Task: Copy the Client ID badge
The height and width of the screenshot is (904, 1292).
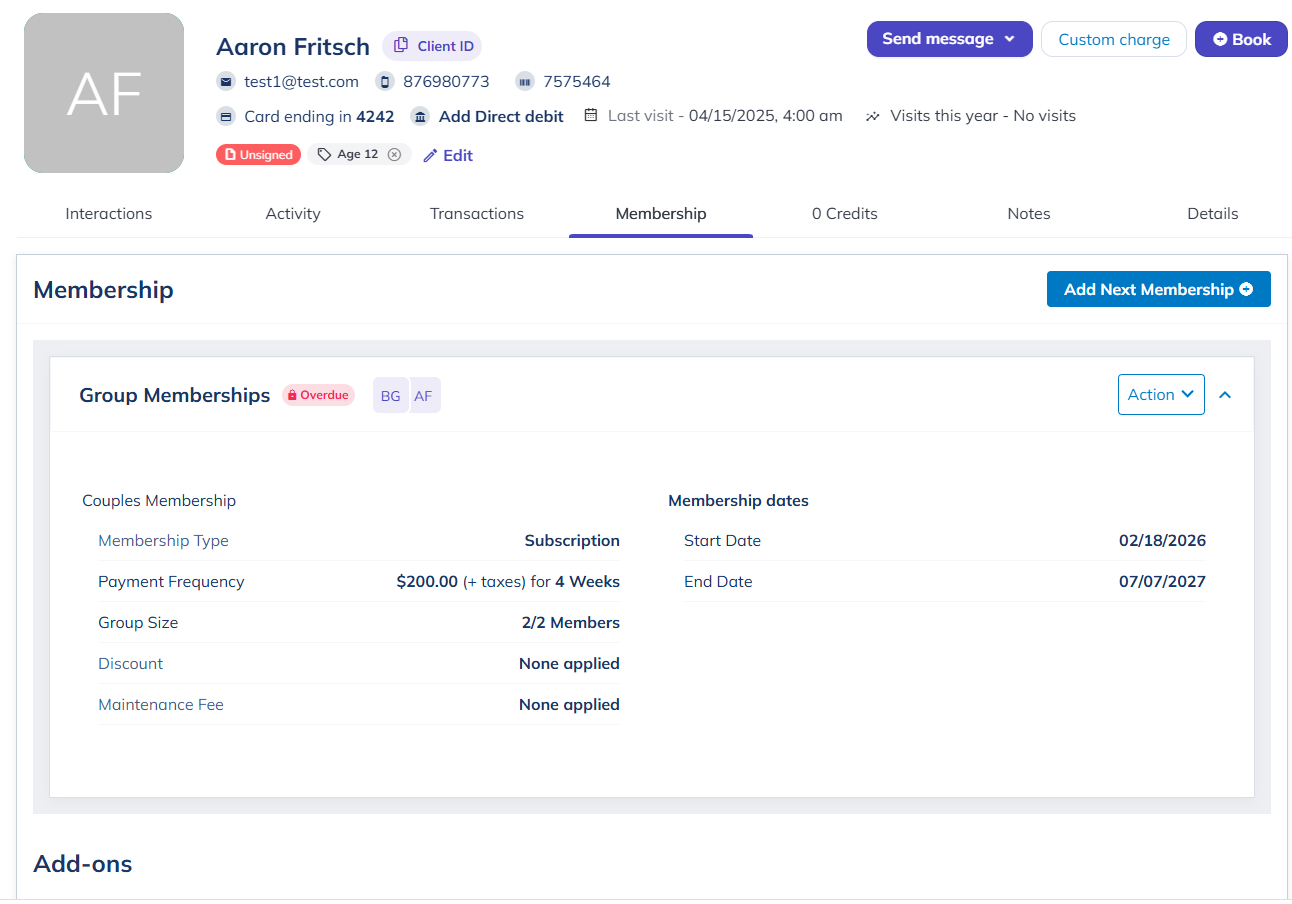Action: point(432,46)
